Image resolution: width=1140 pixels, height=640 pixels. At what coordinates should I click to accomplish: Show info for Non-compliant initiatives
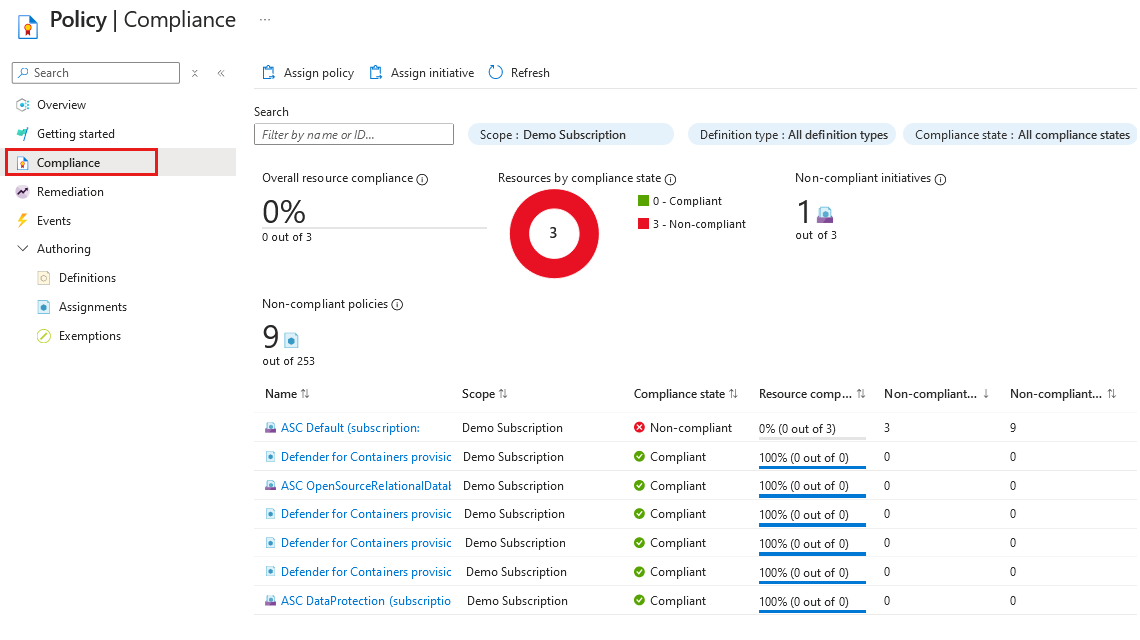point(940,180)
